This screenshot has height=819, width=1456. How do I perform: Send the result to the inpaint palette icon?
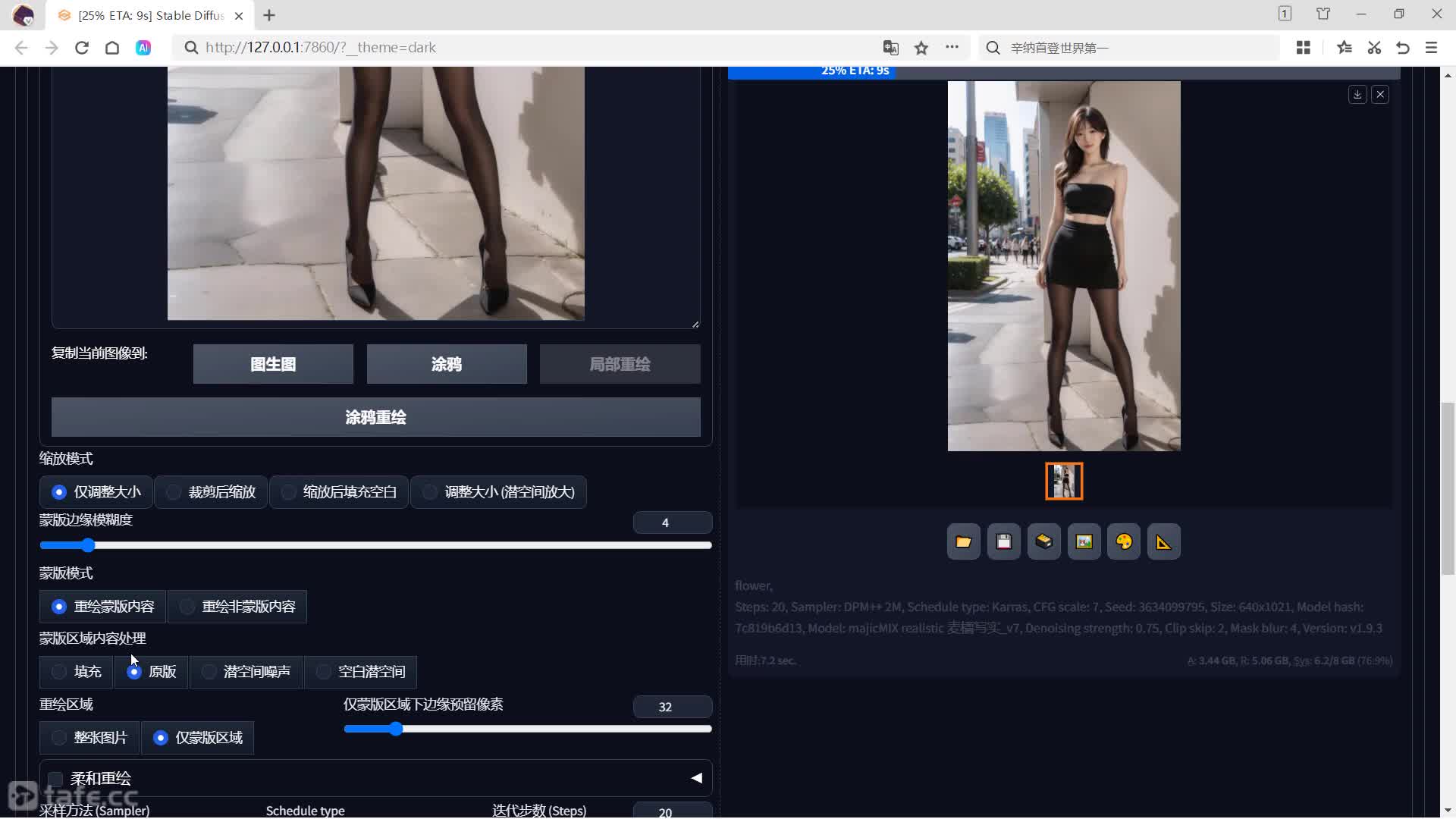tap(1124, 541)
